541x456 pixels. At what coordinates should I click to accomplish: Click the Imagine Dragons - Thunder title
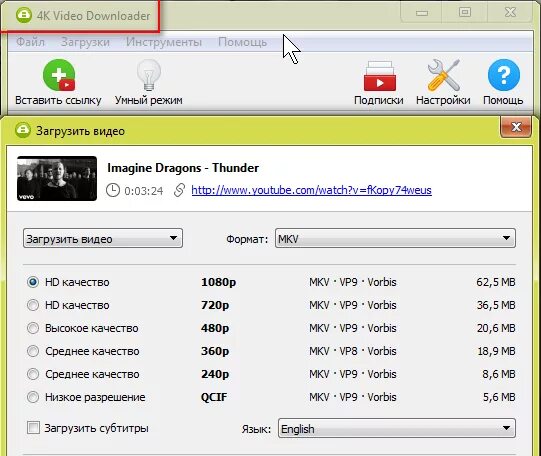point(183,168)
